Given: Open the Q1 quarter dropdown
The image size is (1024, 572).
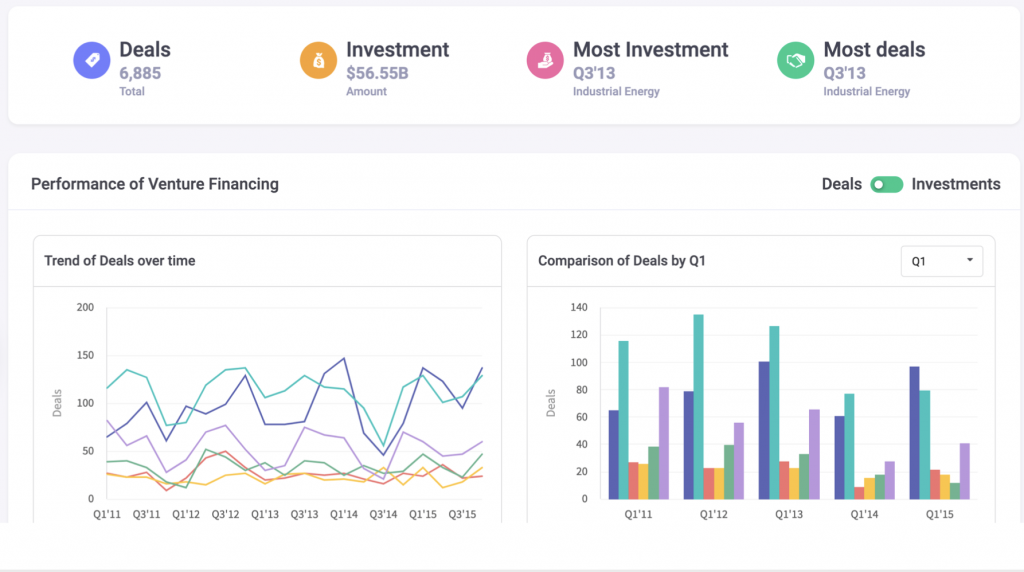Looking at the screenshot, I should [x=941, y=261].
